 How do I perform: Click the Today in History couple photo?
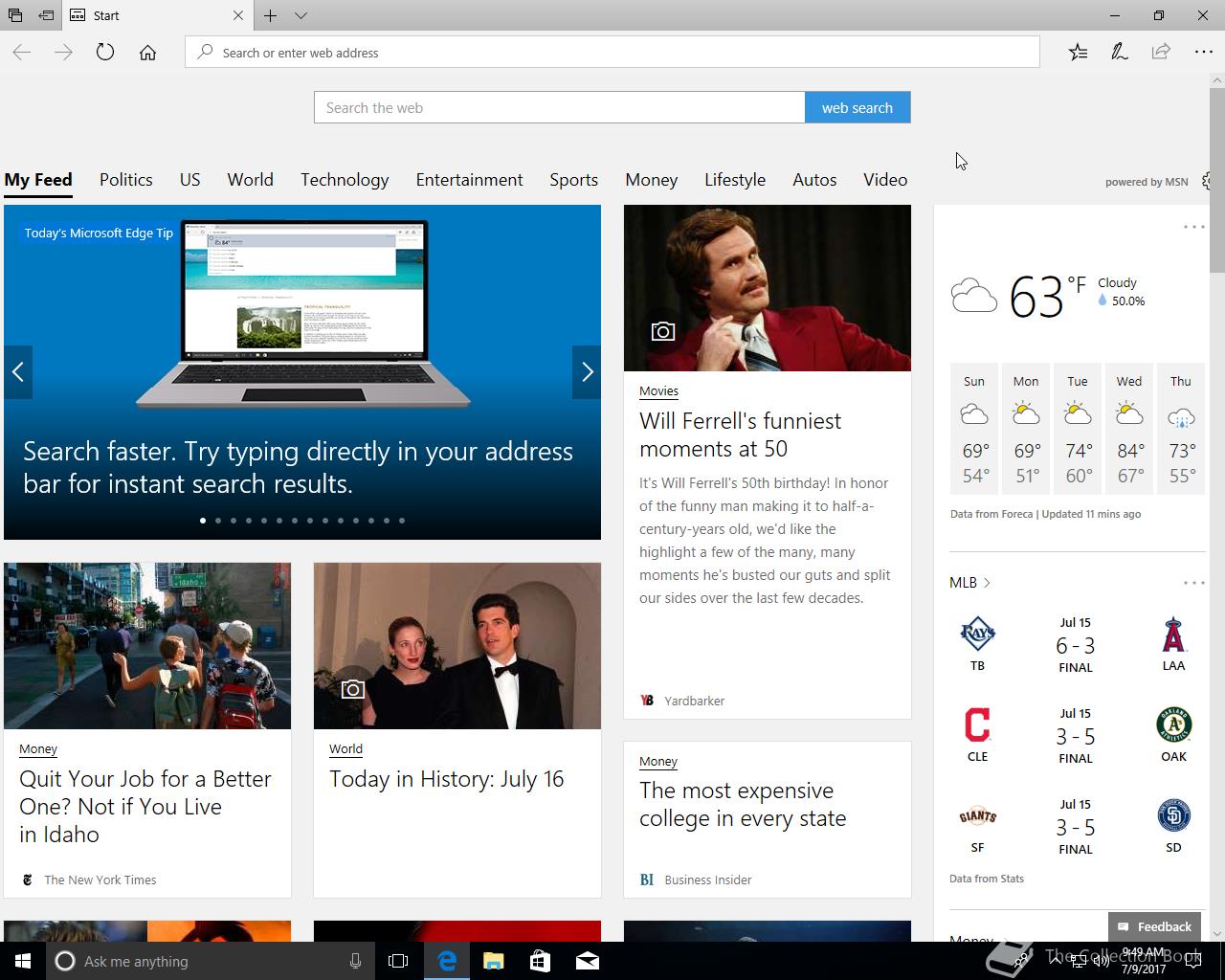click(x=457, y=646)
